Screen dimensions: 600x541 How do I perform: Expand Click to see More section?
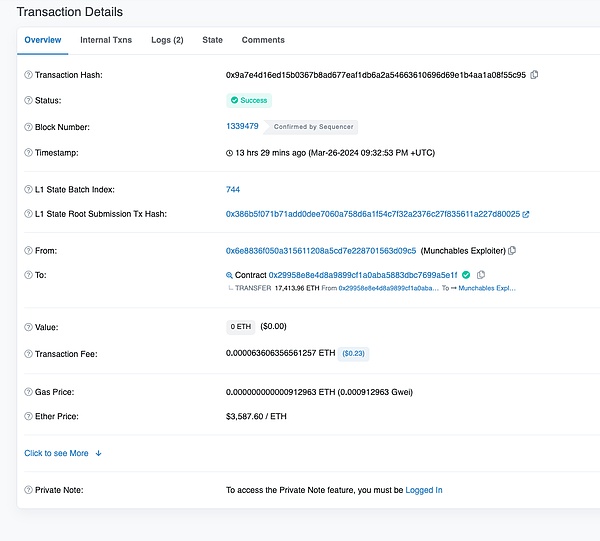63,453
